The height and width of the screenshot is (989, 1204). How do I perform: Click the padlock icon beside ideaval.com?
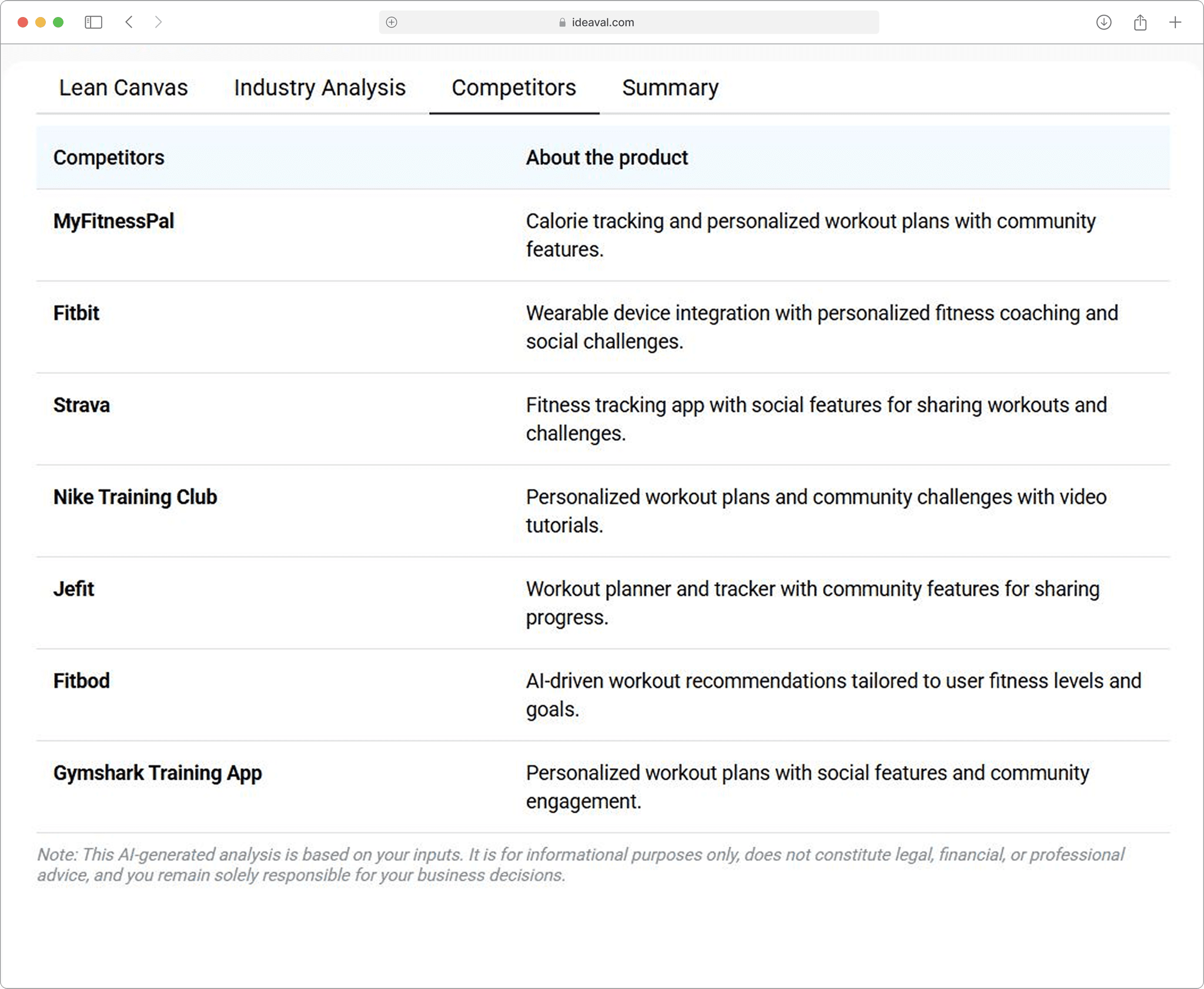click(562, 22)
